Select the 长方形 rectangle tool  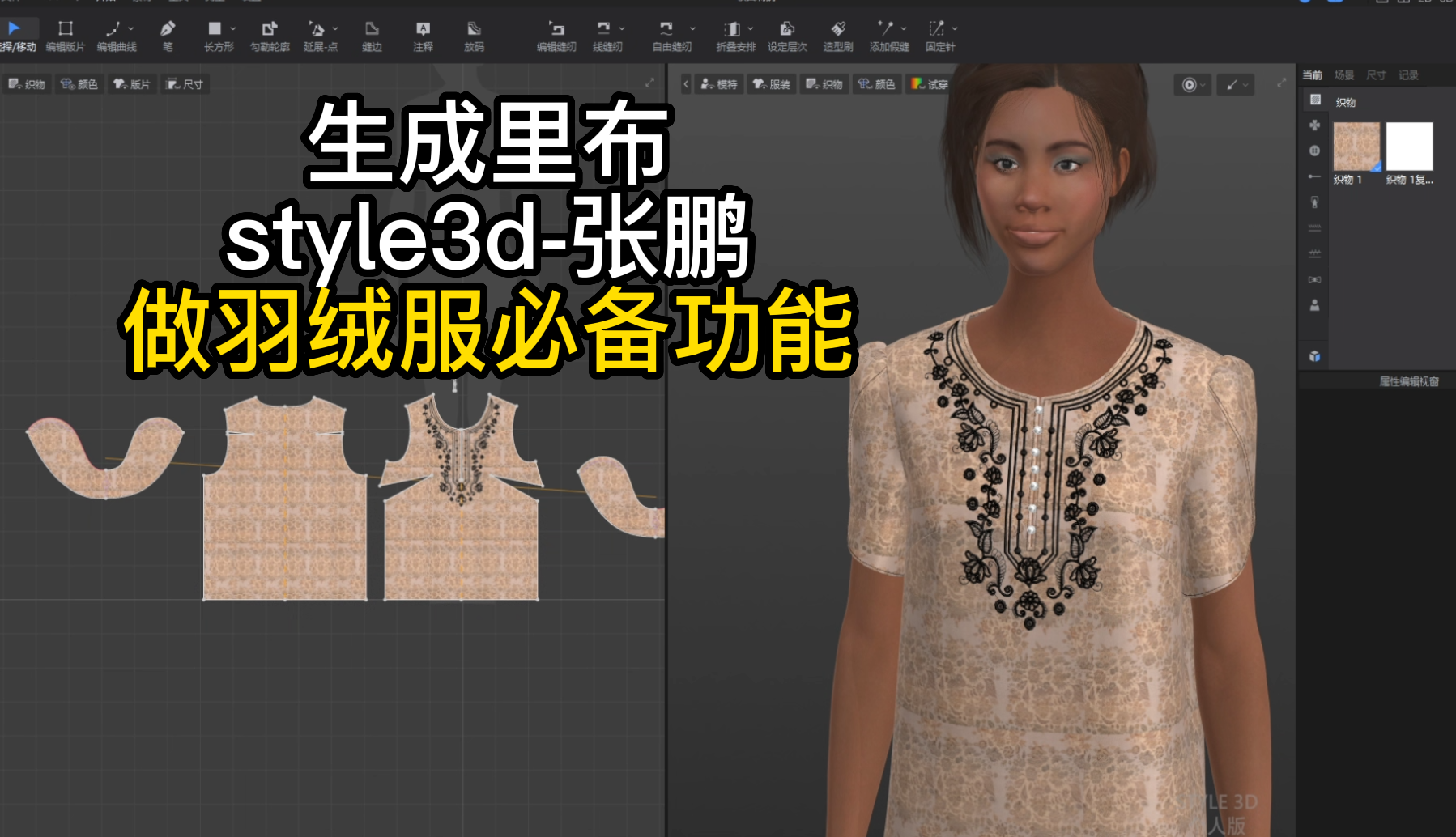[217, 36]
